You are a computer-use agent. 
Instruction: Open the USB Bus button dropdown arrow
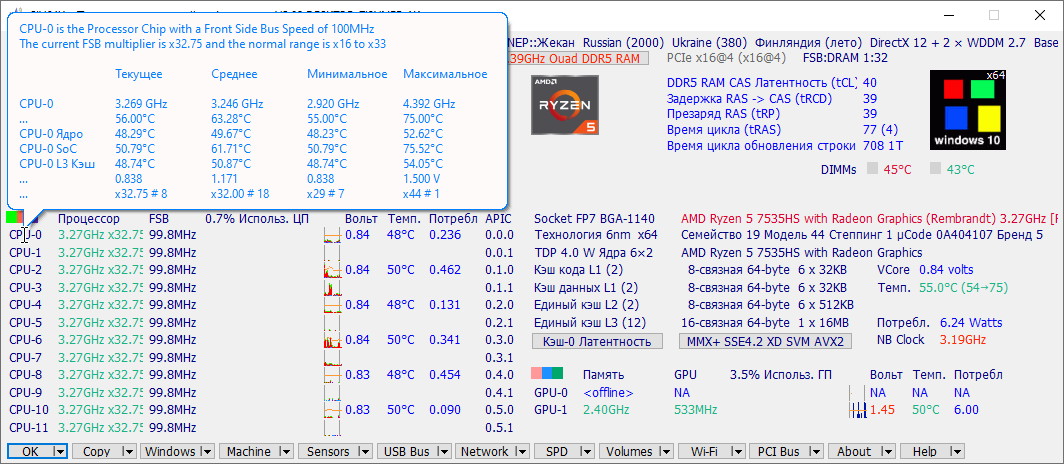point(444,451)
